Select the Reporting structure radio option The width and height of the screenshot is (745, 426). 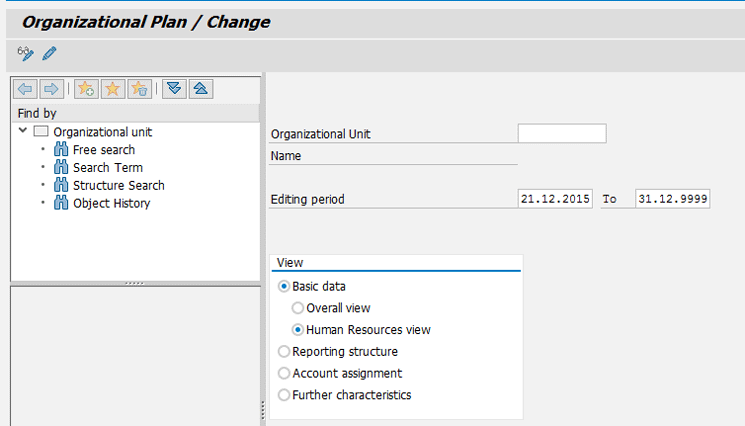pos(284,352)
